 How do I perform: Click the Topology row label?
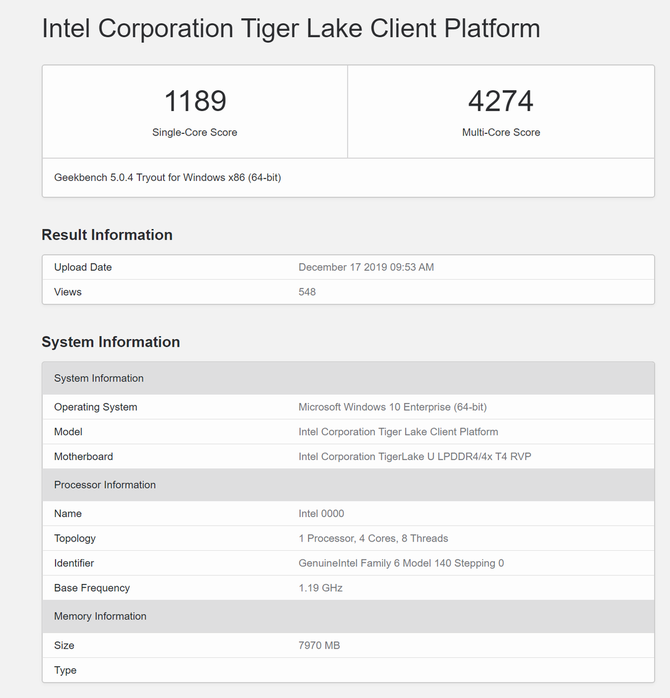[x=75, y=538]
